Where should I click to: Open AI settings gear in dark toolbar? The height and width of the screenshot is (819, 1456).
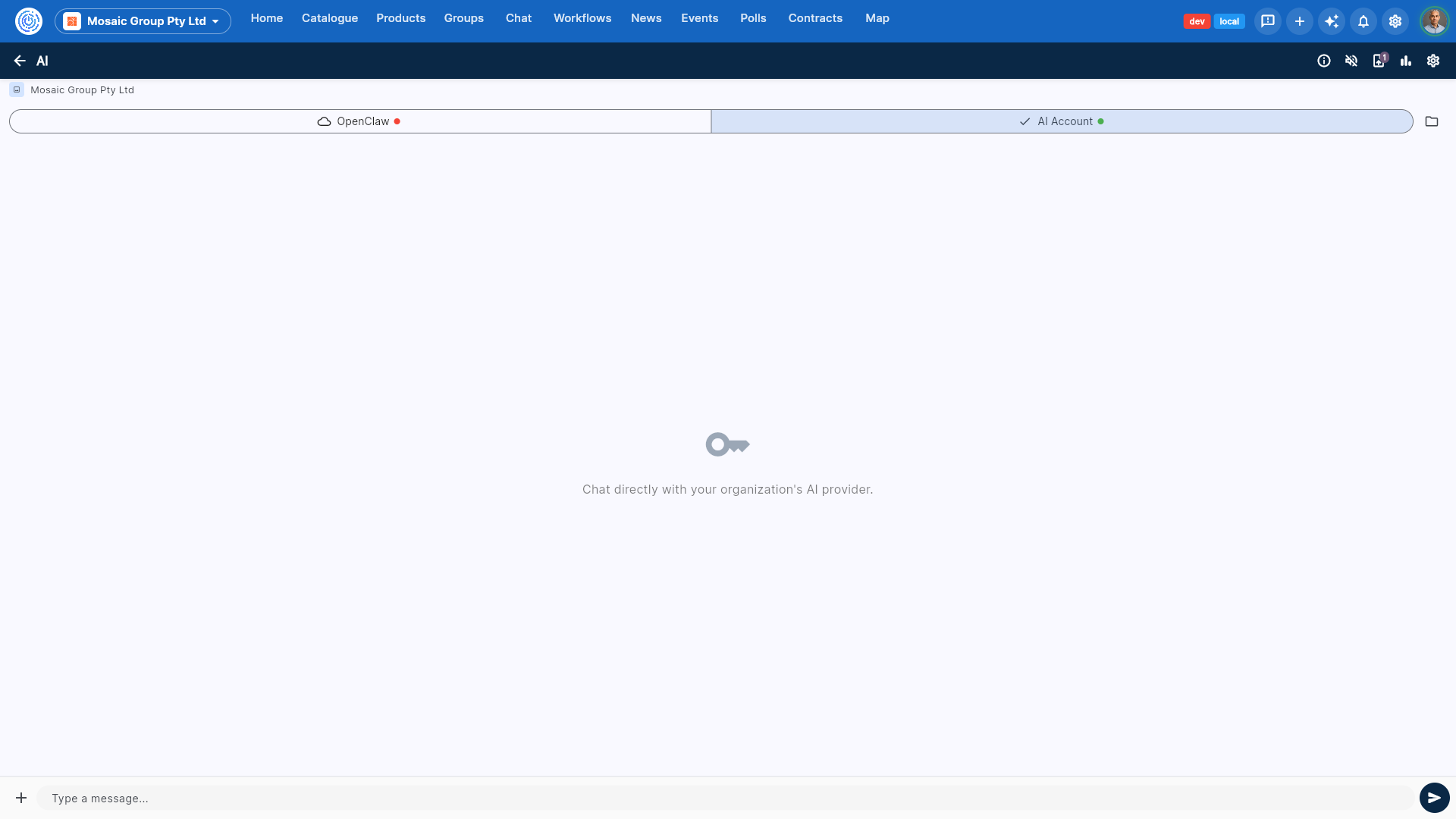coord(1433,61)
